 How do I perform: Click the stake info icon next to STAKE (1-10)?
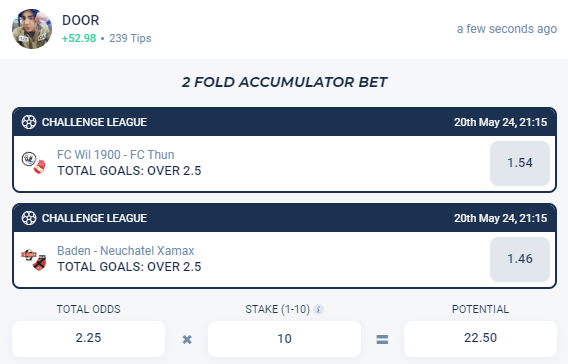318,309
